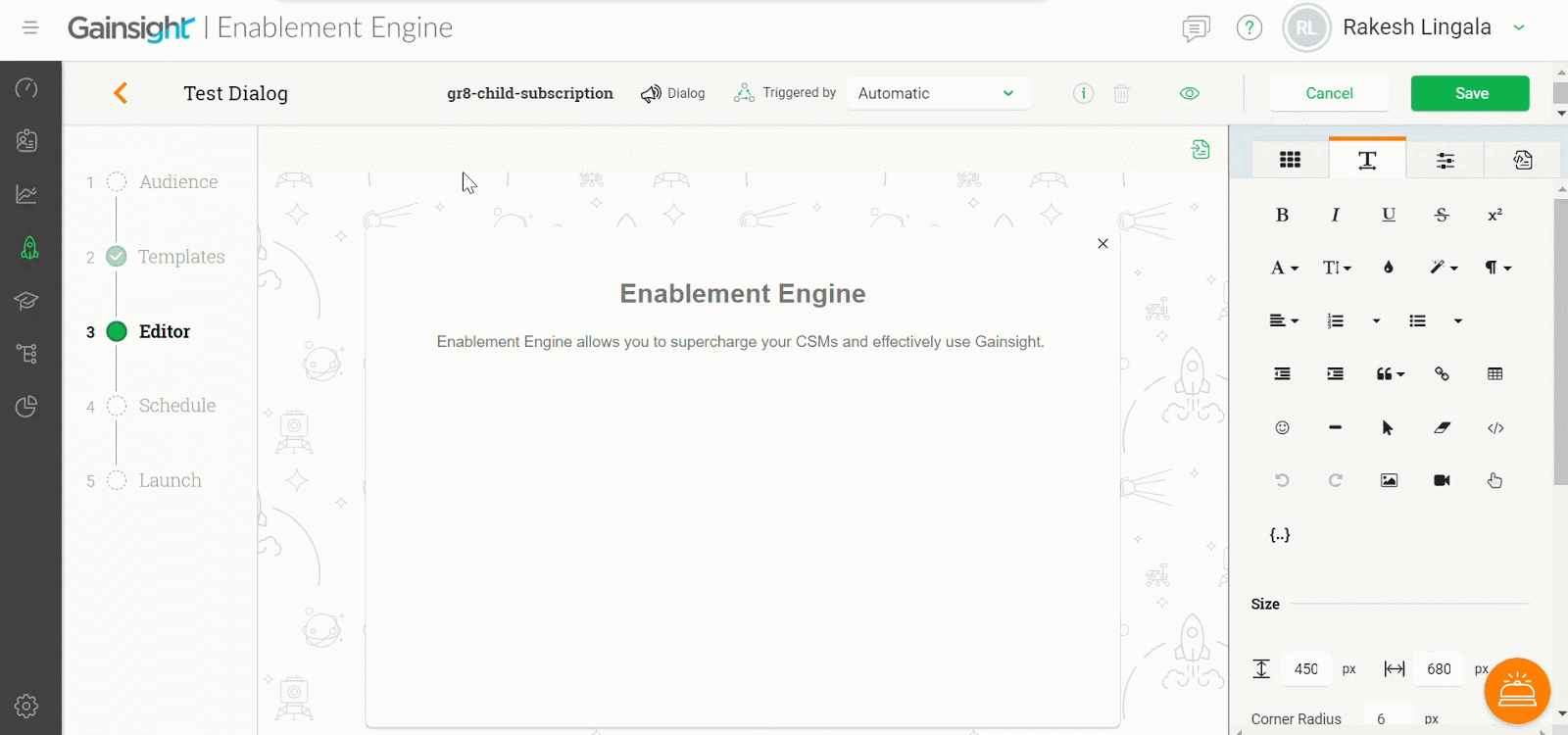Open the text color picker
Viewport: 1568px width, 735px height.
[1389, 268]
